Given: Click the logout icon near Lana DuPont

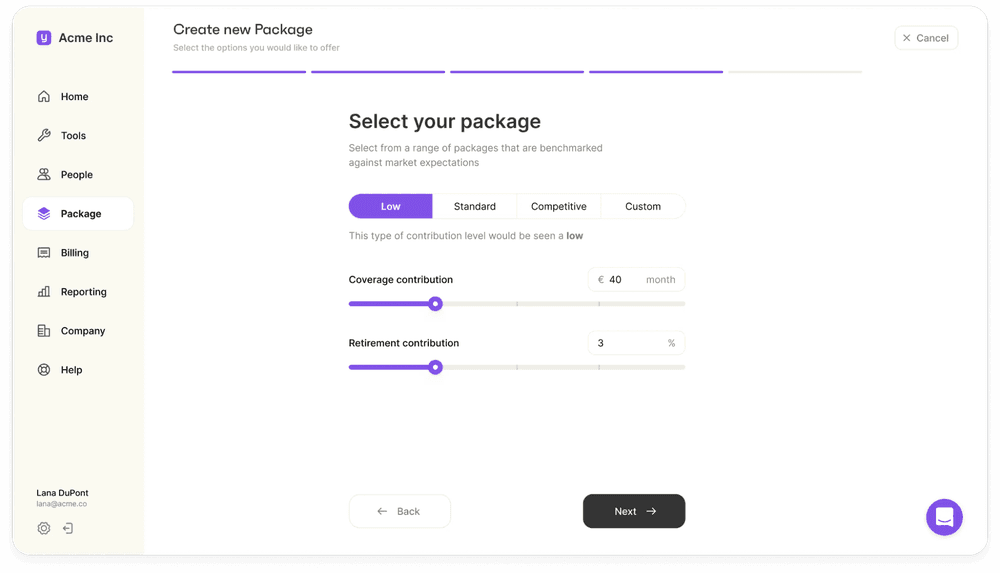Looking at the screenshot, I should point(68,528).
